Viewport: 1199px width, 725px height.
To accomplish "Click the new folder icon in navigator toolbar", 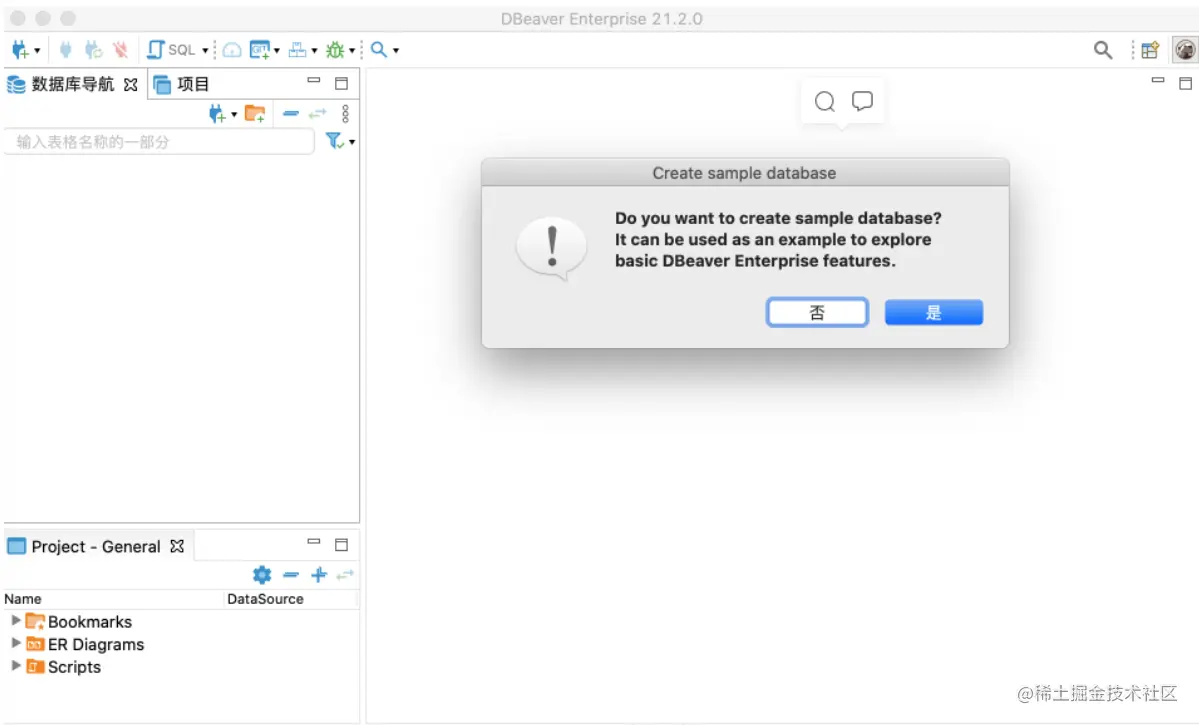I will pos(255,114).
